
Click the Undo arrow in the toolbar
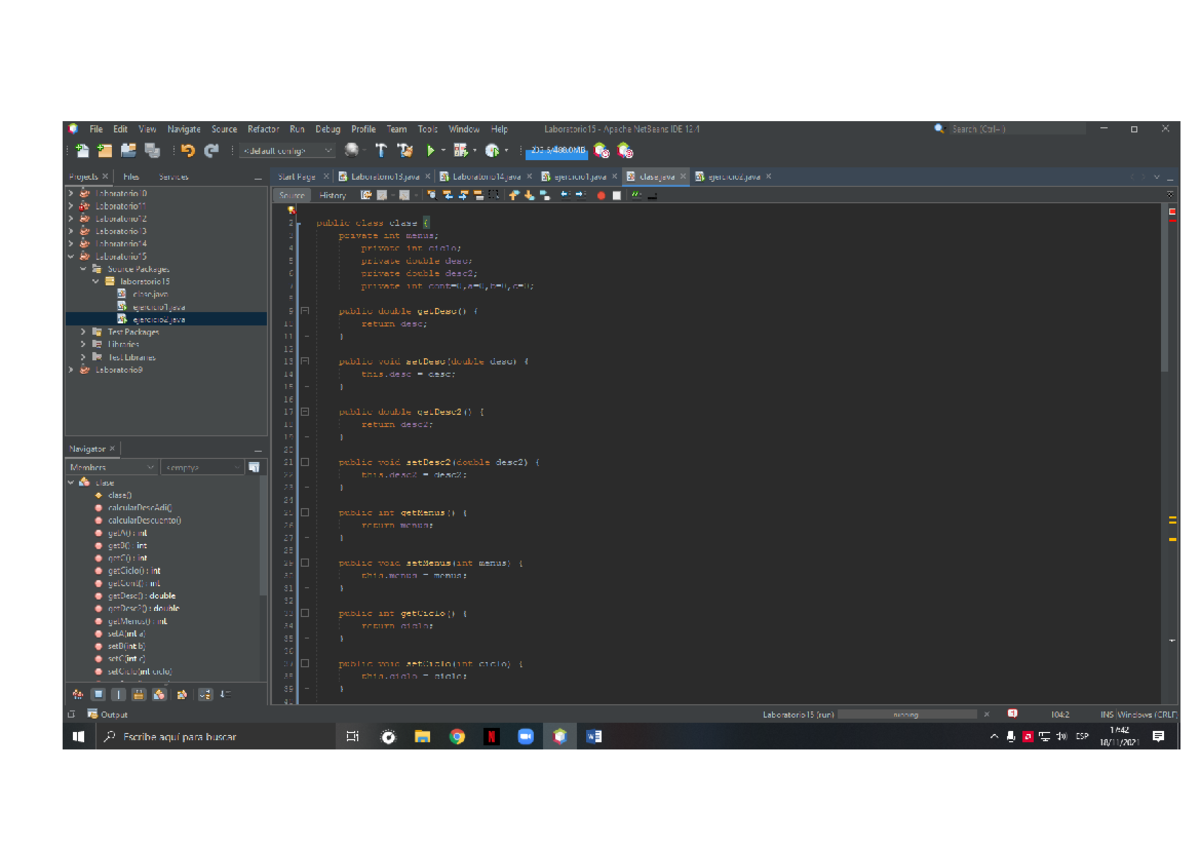click(187, 151)
